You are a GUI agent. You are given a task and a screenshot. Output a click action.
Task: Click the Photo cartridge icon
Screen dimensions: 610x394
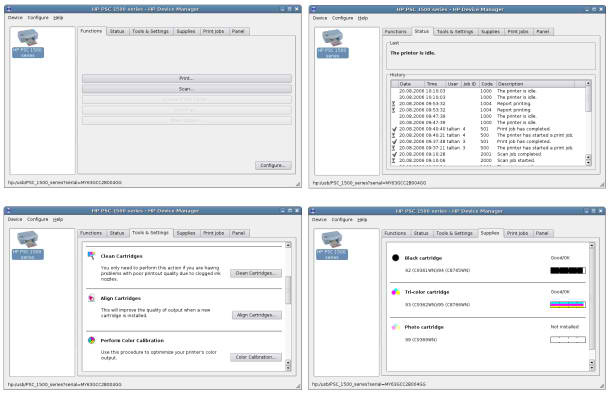[396, 327]
